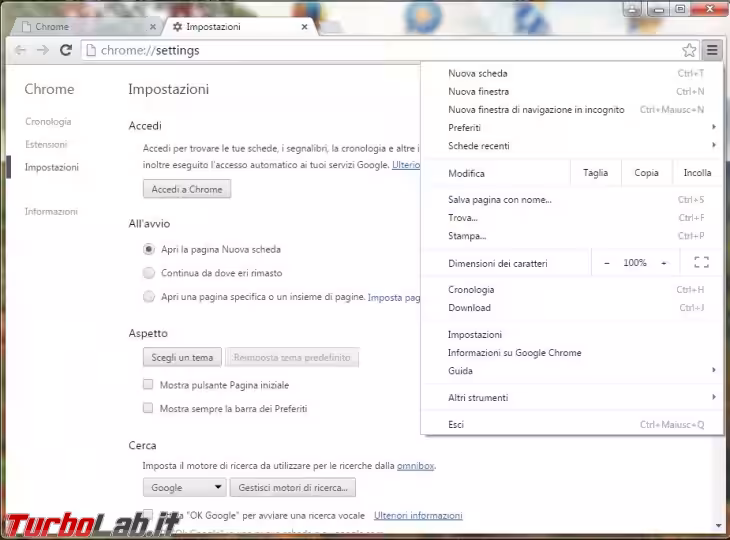Click the scrollbar down arrow

pos(718,526)
